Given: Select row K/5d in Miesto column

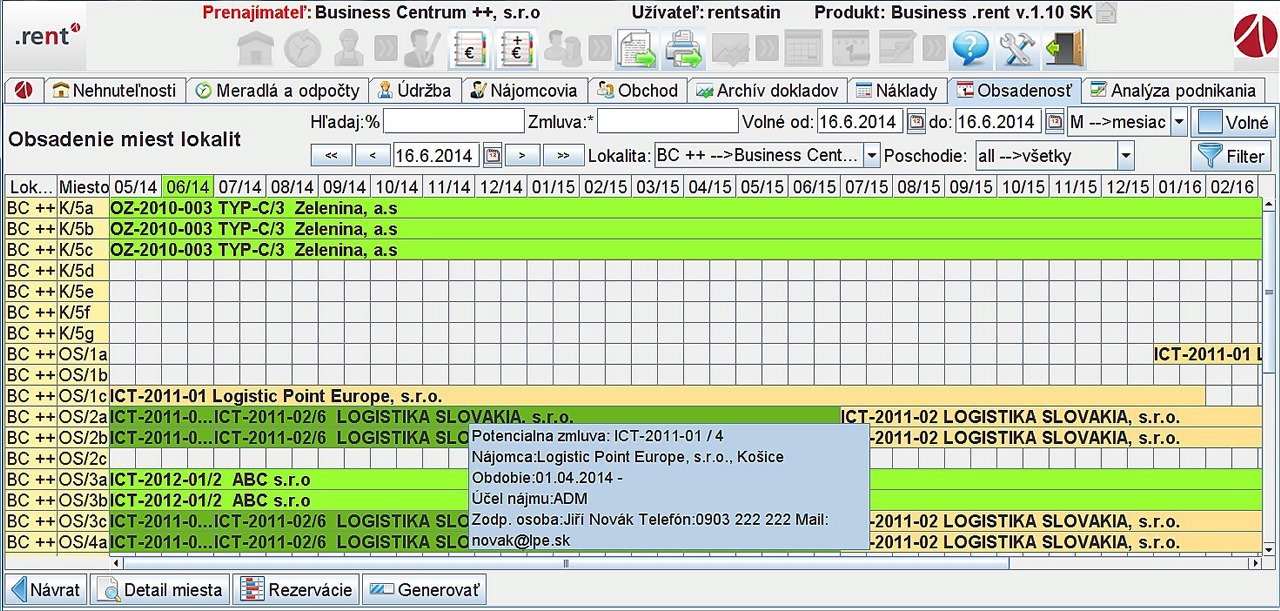Looking at the screenshot, I should [x=83, y=271].
